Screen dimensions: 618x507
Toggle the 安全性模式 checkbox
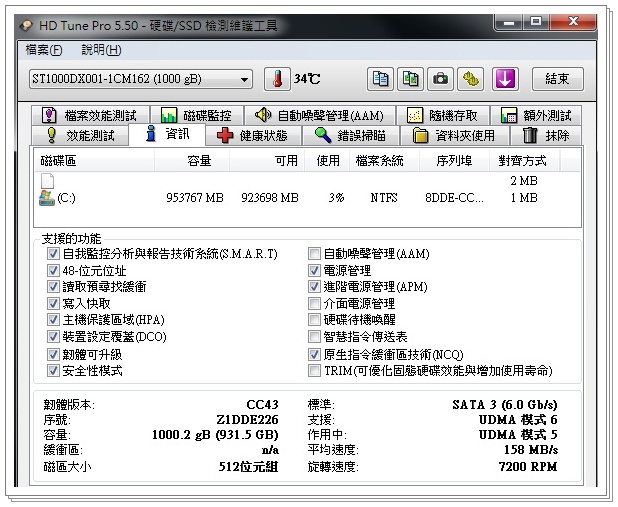point(53,371)
